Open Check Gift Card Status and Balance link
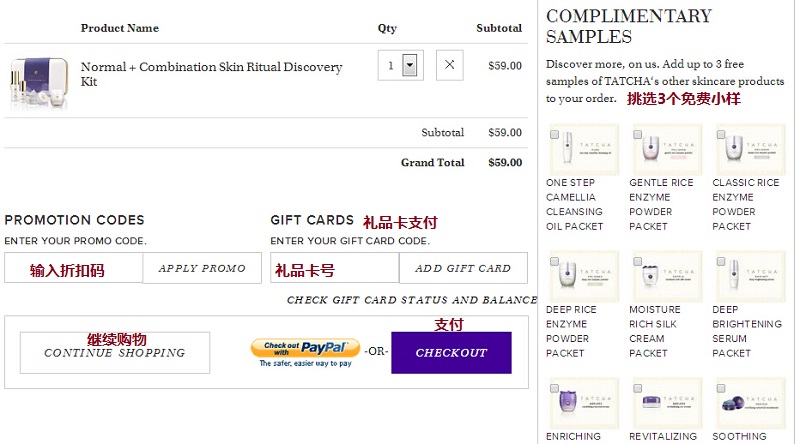This screenshot has height=444, width=800. pyautogui.click(x=412, y=300)
